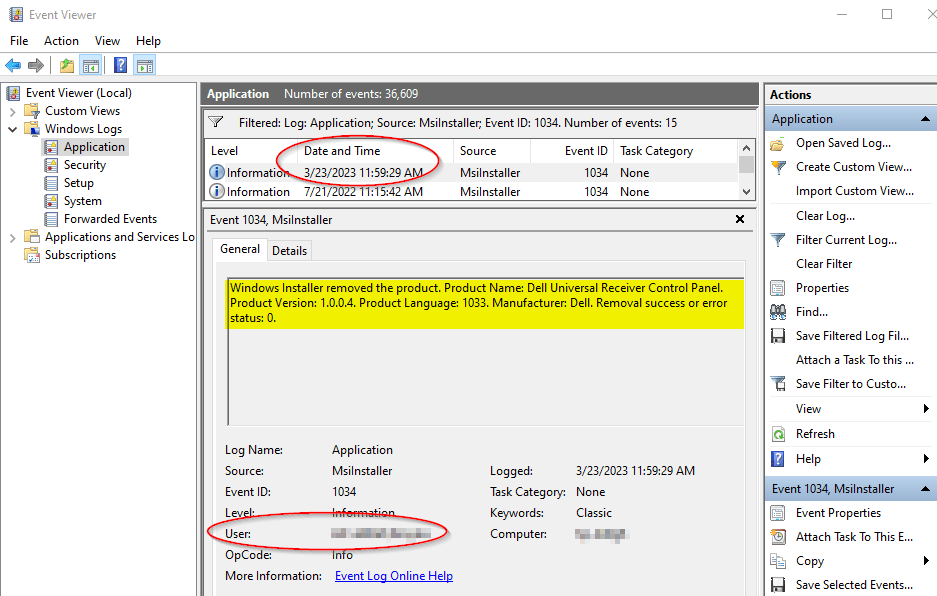Click the Security log icon in tree
This screenshot has width=937, height=596.
[51, 165]
